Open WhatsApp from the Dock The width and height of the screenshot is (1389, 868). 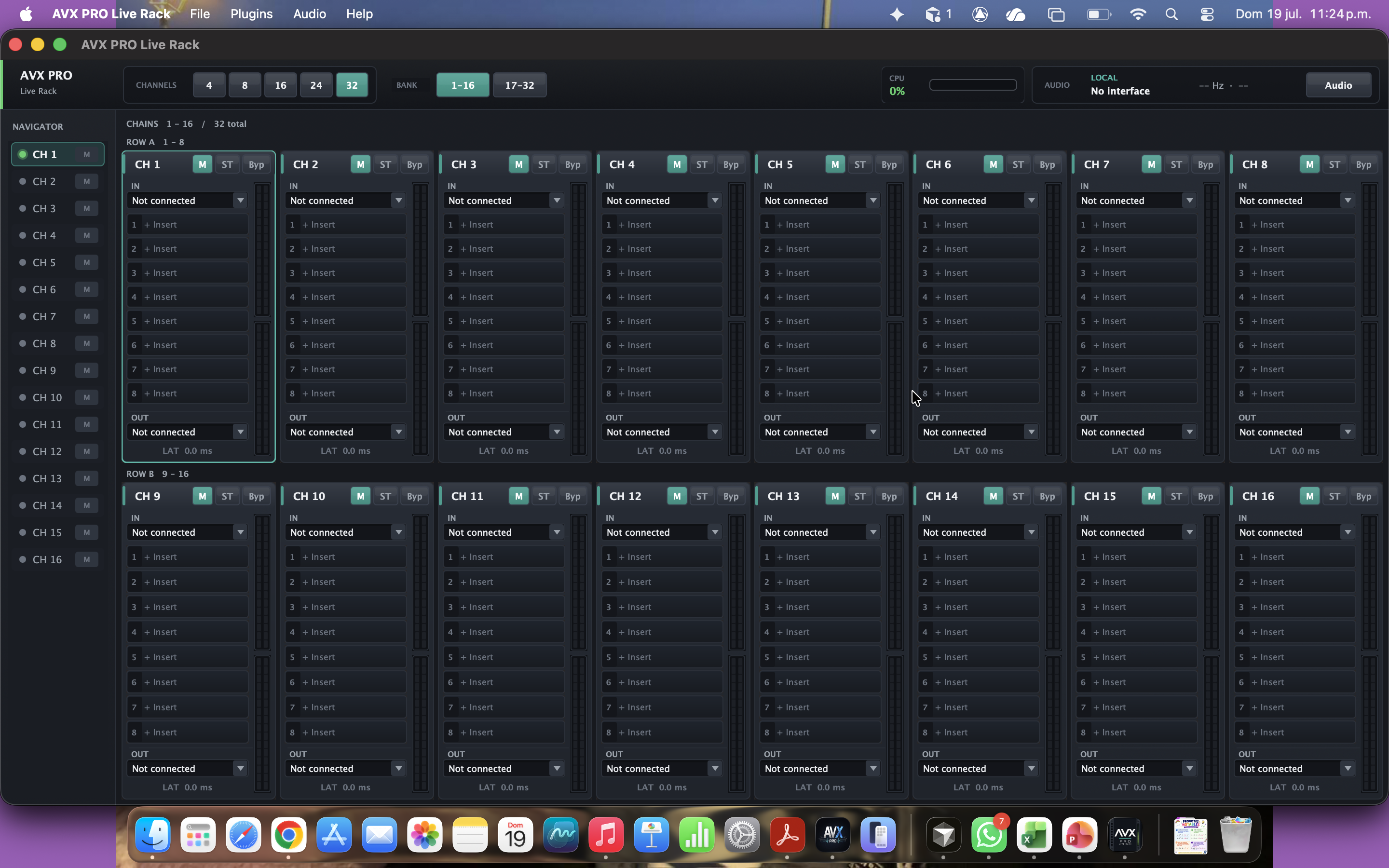point(989,835)
